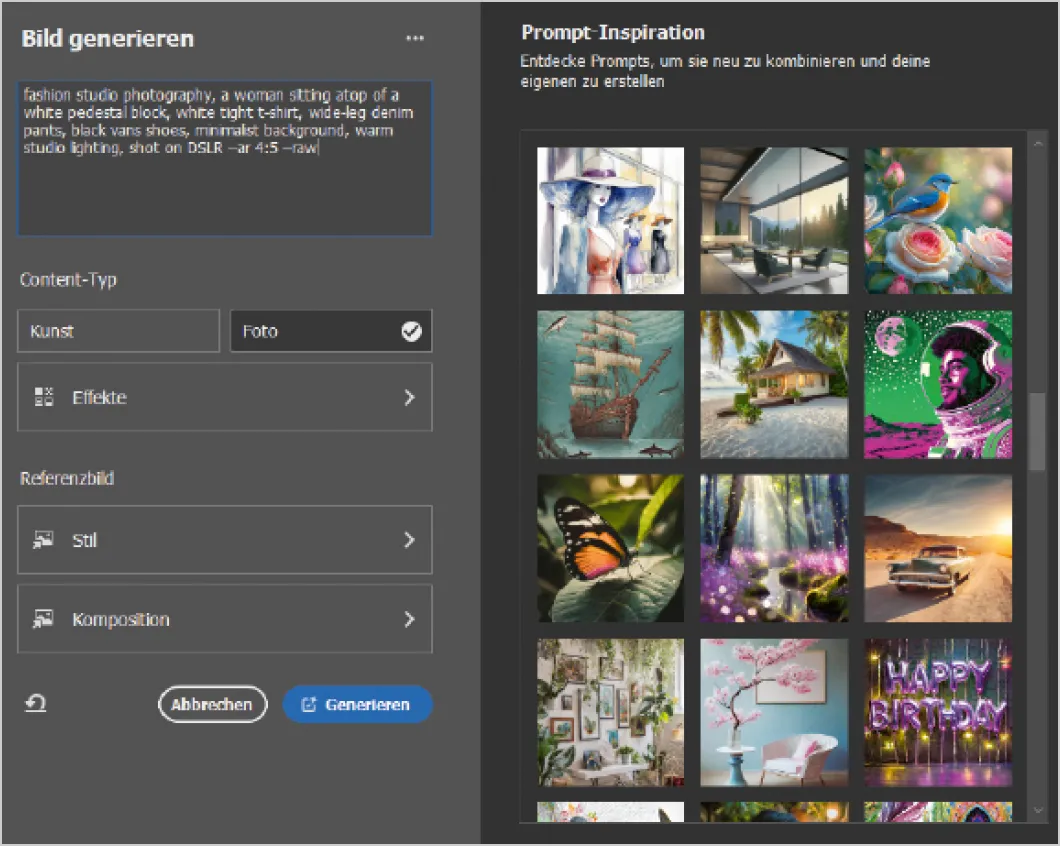Expand the Komposition reference chevron

408,619
